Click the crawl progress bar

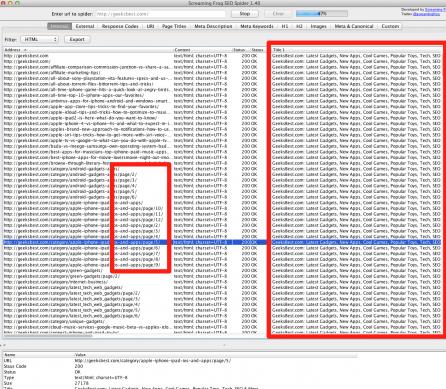322,14
